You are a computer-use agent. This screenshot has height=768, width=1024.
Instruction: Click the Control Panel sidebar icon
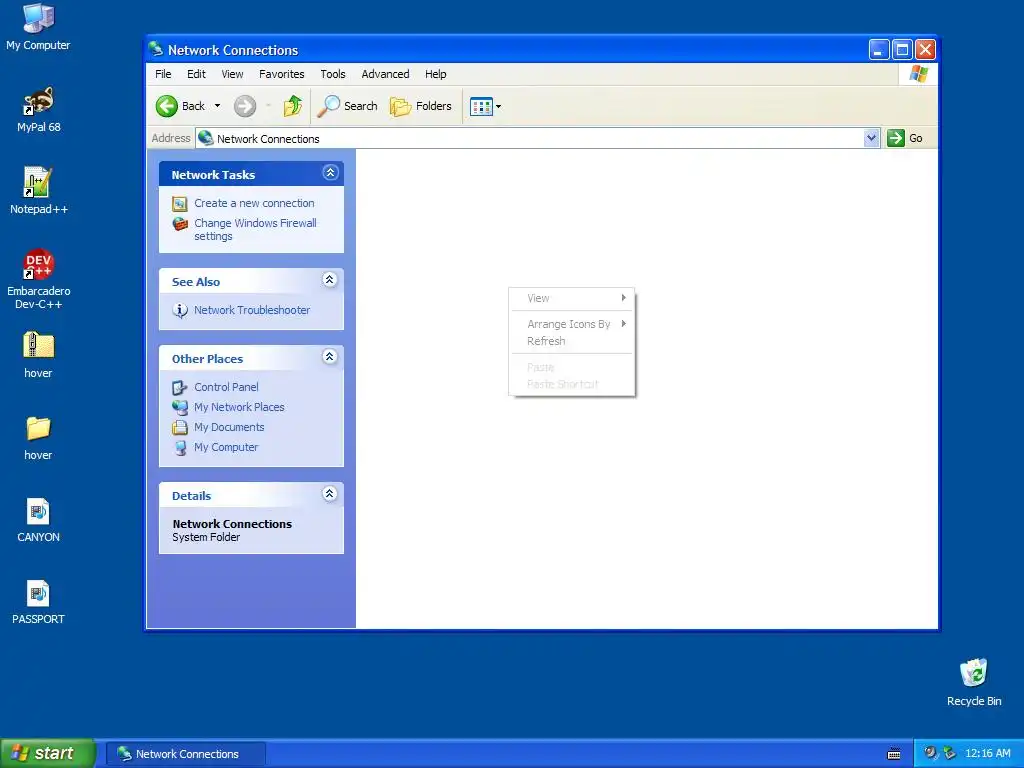coord(180,388)
